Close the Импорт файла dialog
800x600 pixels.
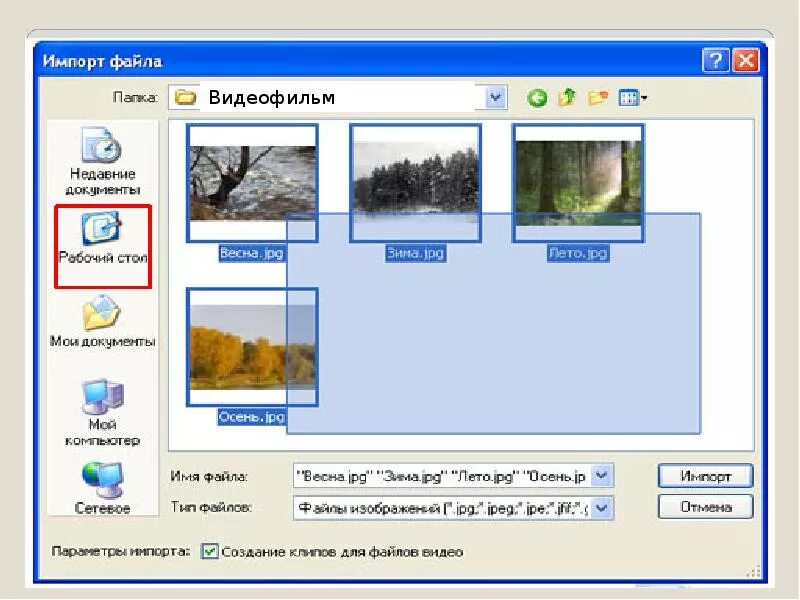pos(746,61)
